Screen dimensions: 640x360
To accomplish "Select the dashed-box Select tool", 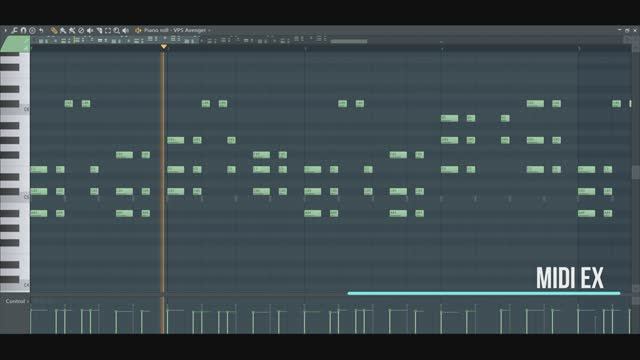I will (x=108, y=30).
